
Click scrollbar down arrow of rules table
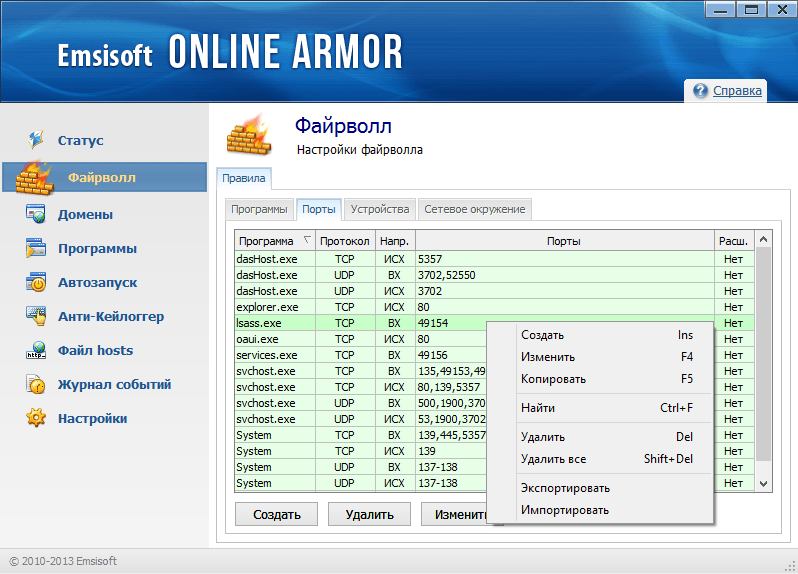pyautogui.click(x=763, y=483)
